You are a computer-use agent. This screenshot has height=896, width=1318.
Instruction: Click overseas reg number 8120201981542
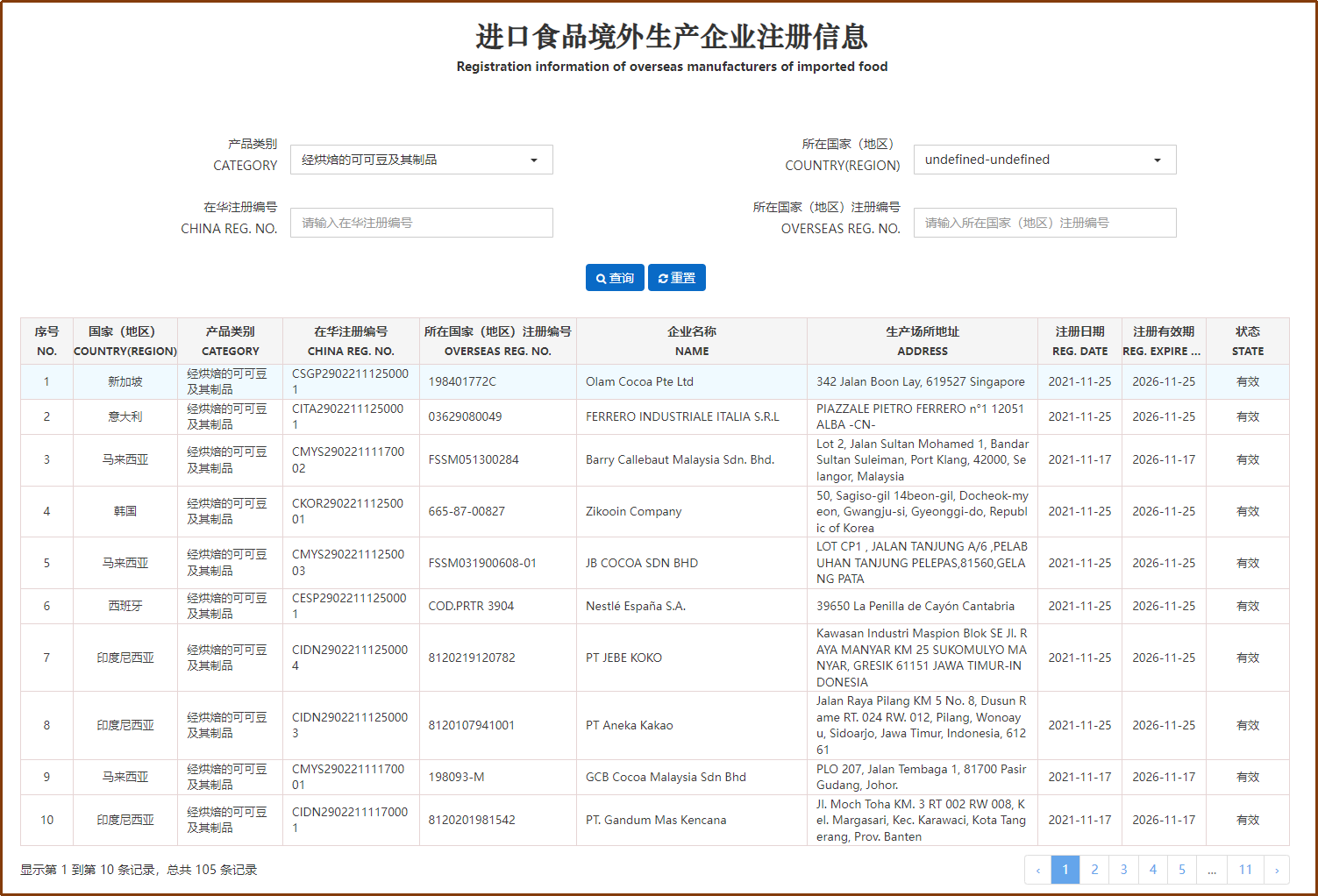pos(472,820)
